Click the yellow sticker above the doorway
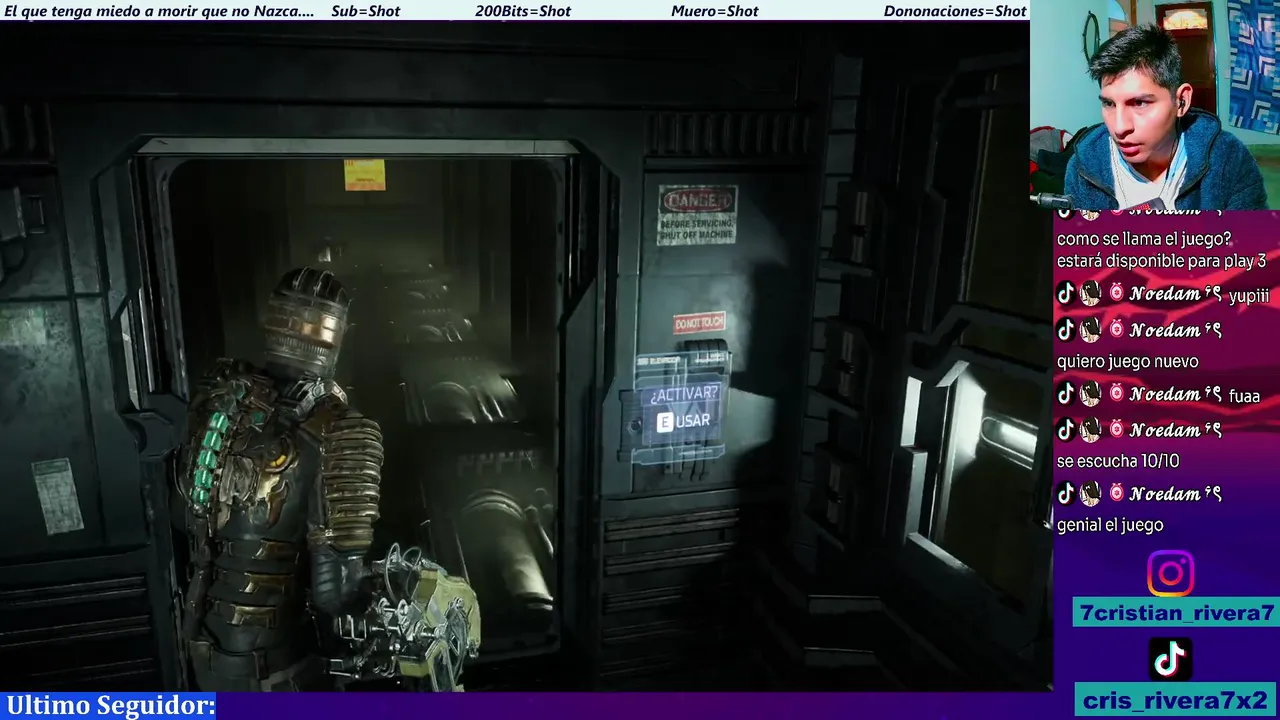1280x720 pixels. [x=364, y=174]
